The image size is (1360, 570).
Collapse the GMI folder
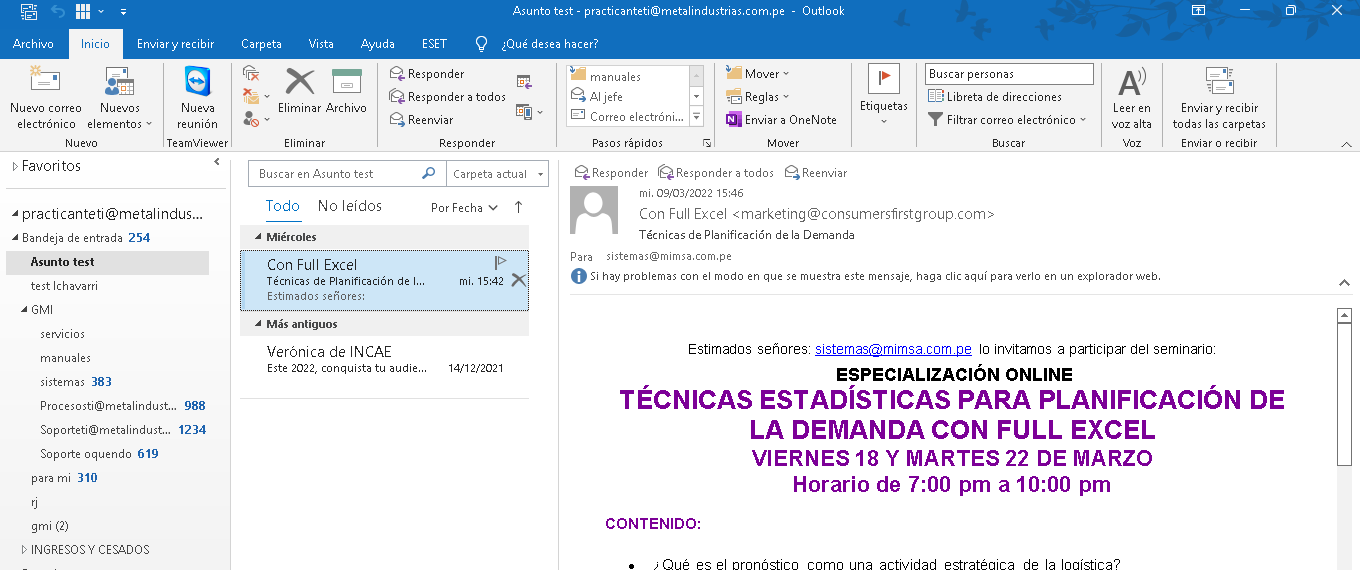(x=24, y=310)
